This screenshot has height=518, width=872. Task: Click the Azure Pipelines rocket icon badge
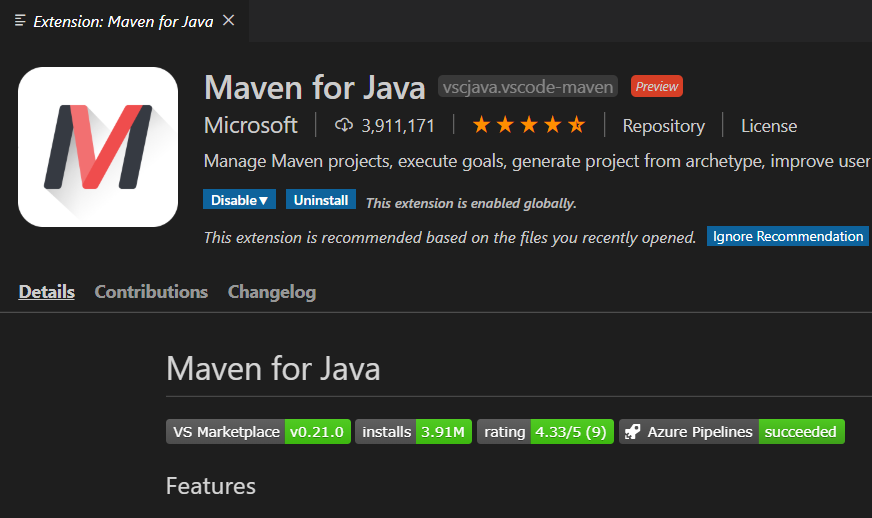coord(632,432)
